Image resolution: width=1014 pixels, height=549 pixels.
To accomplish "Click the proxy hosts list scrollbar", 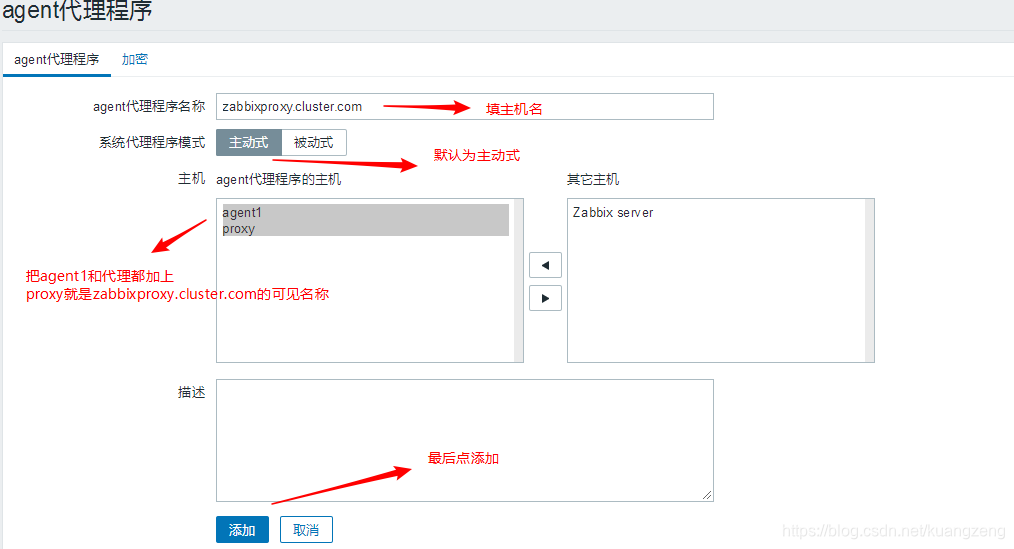I will (x=519, y=281).
